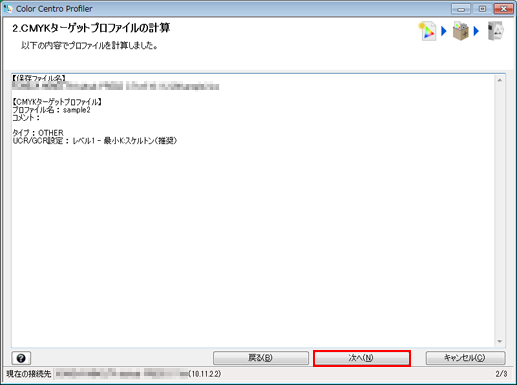This screenshot has height=385, width=517.
Task: Click the プロファイル名：sample2 text line
Action: click(51, 110)
